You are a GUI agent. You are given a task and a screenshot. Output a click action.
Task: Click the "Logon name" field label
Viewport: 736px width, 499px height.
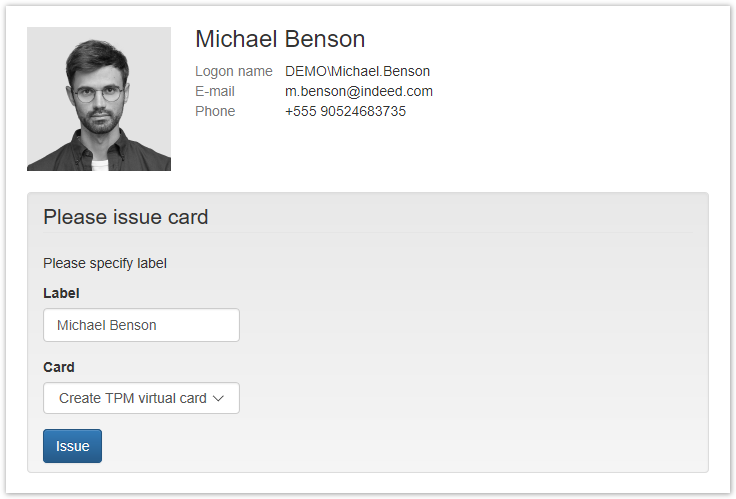pos(233,71)
